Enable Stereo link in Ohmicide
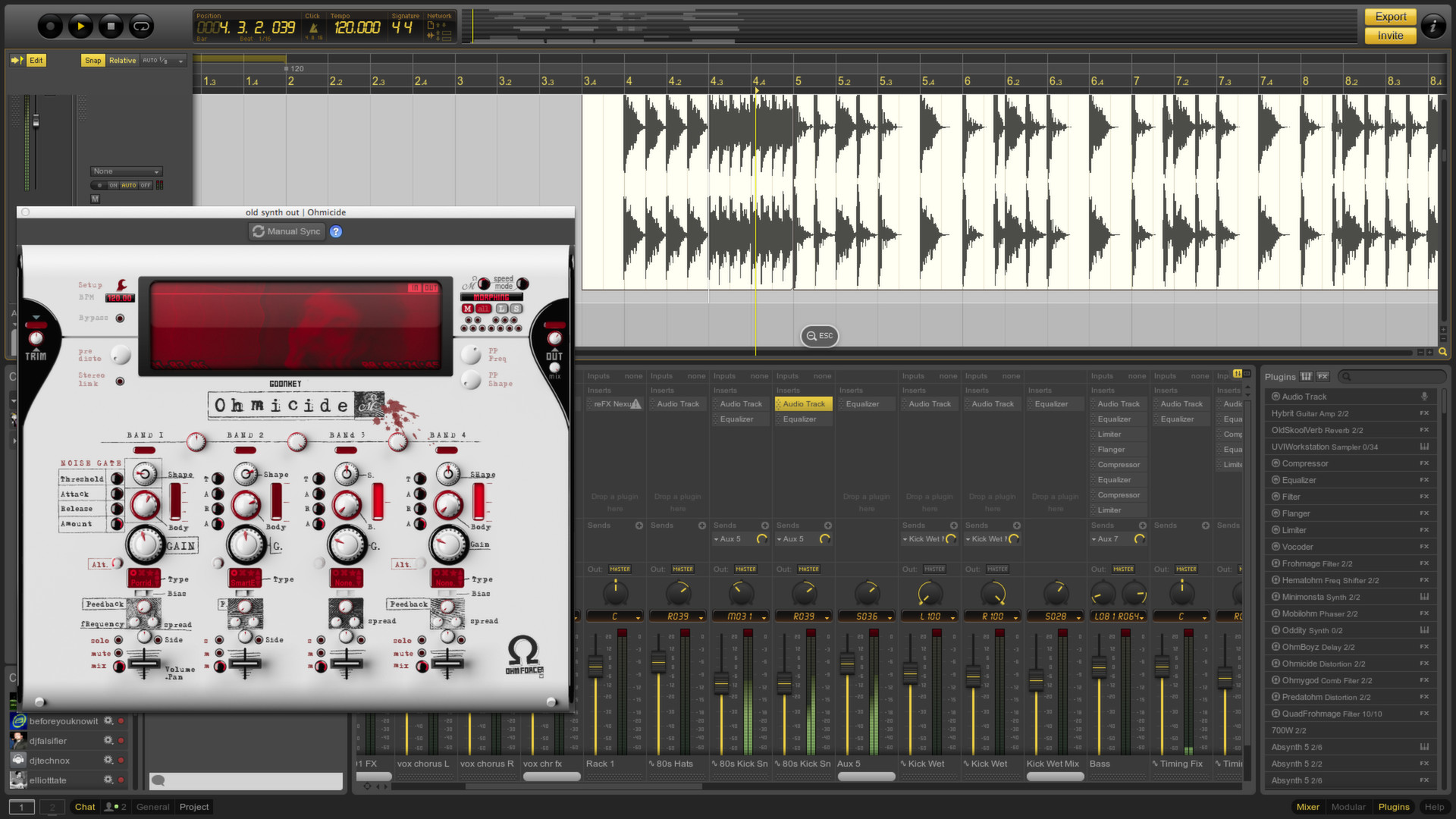This screenshot has width=1456, height=819. click(x=120, y=382)
